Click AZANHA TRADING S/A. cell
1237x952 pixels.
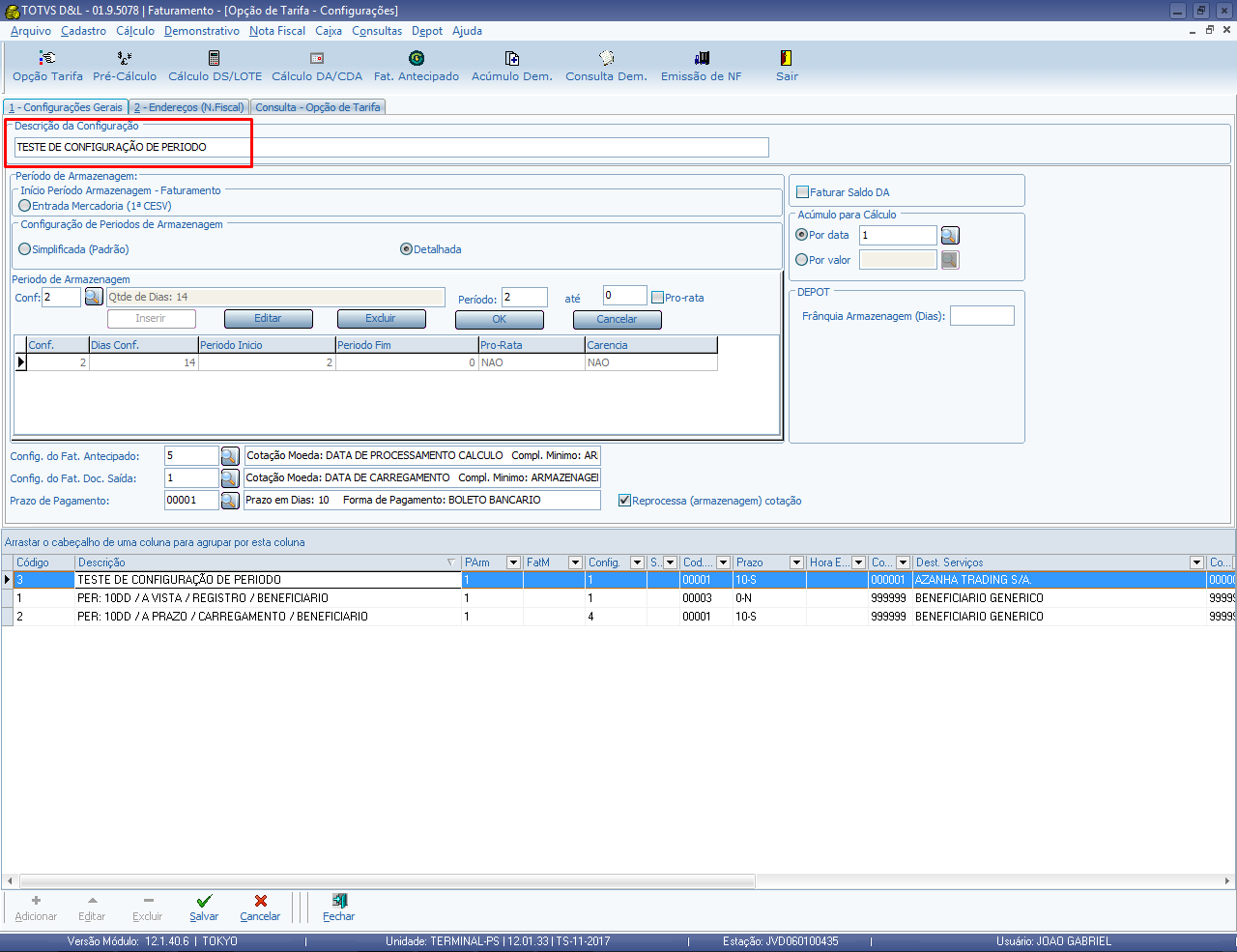[1060, 580]
